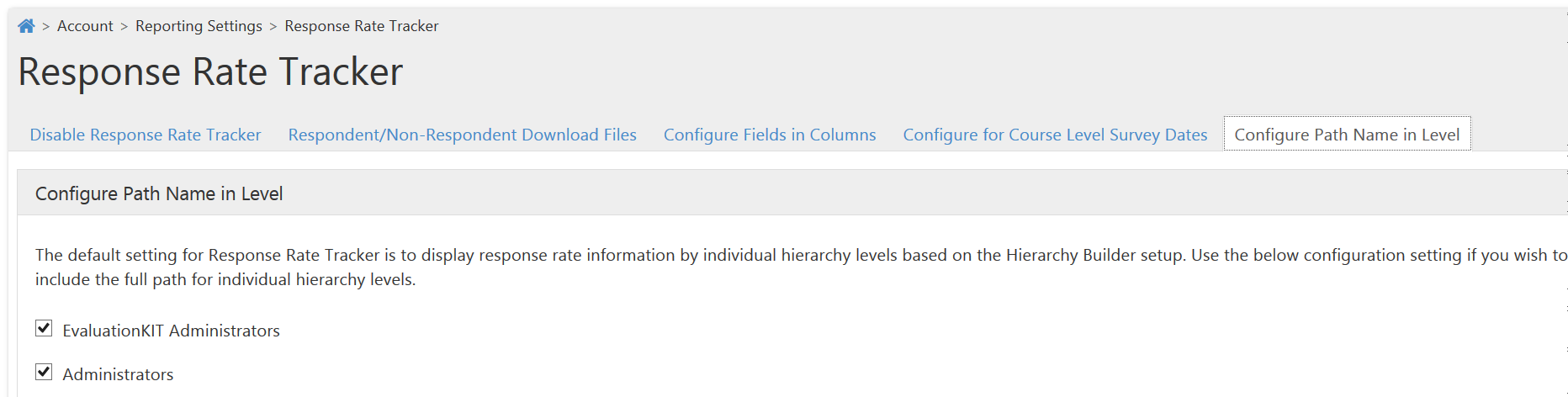Uncheck the EvaluationKIT Administrators checkbox
The width and height of the screenshot is (1568, 397).
44,328
